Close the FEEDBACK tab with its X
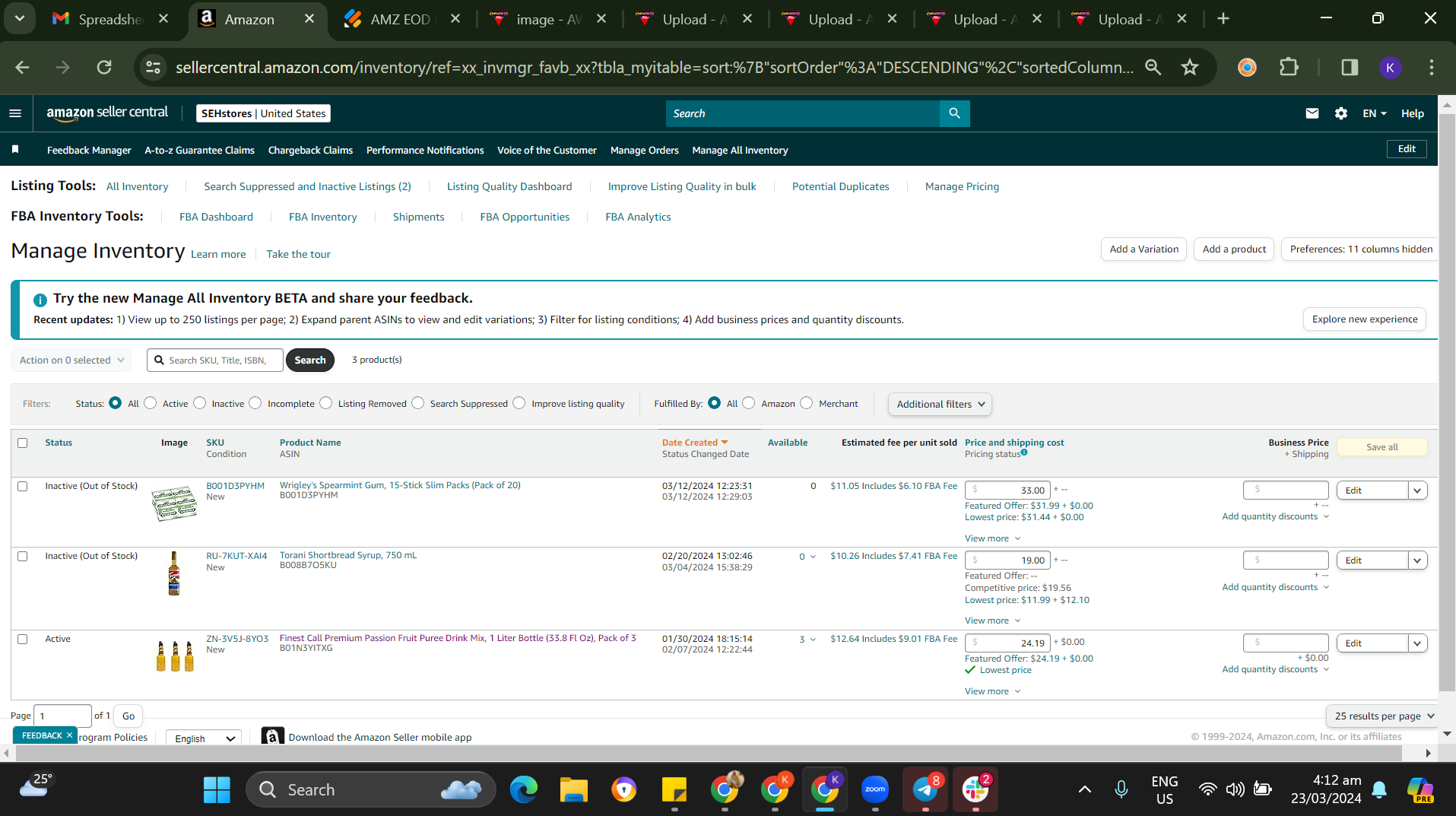 [x=69, y=735]
